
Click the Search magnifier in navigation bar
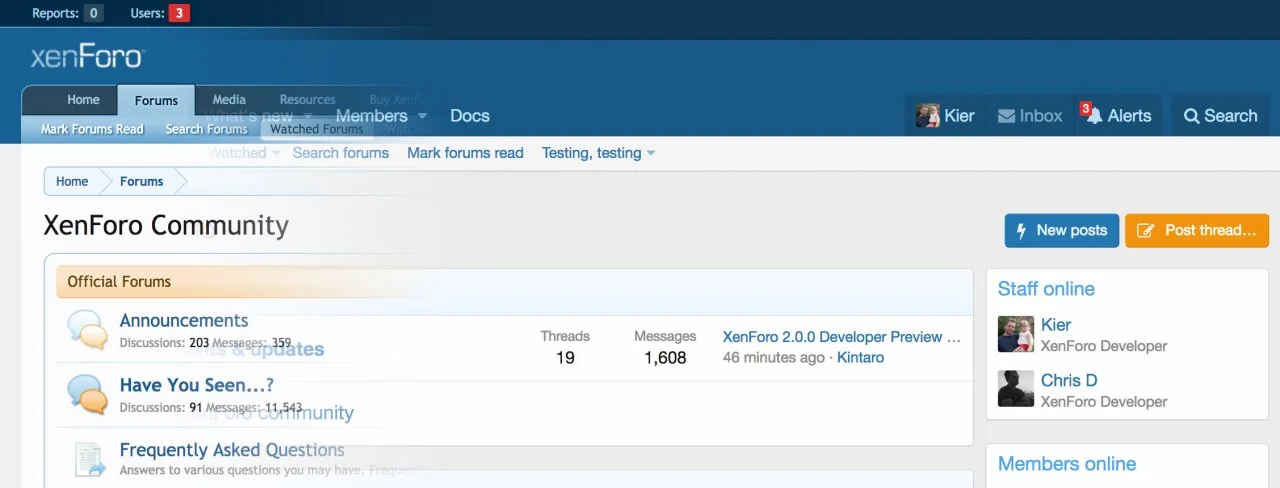coord(1191,117)
